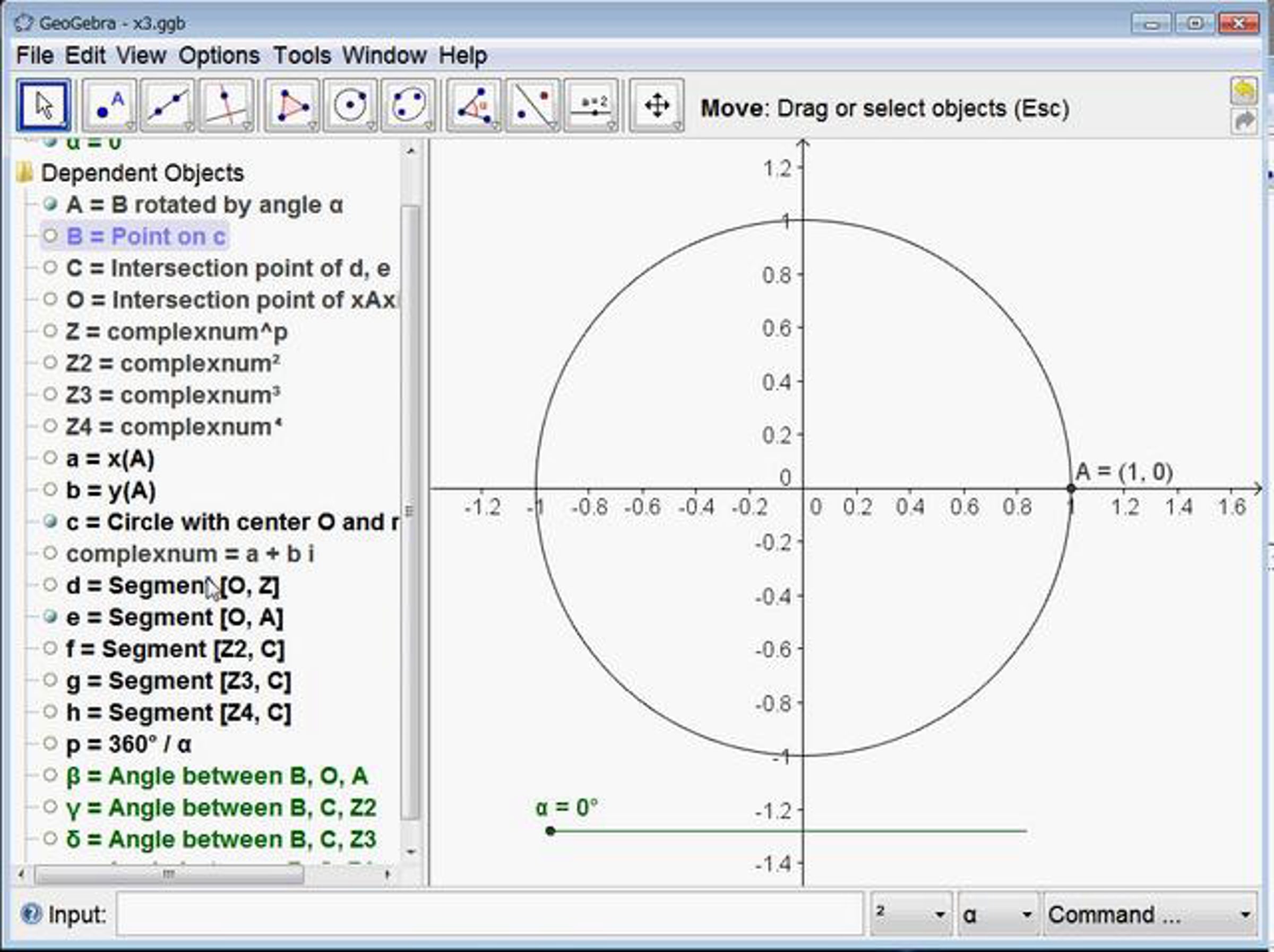Toggle visibility of circle c

(50, 522)
